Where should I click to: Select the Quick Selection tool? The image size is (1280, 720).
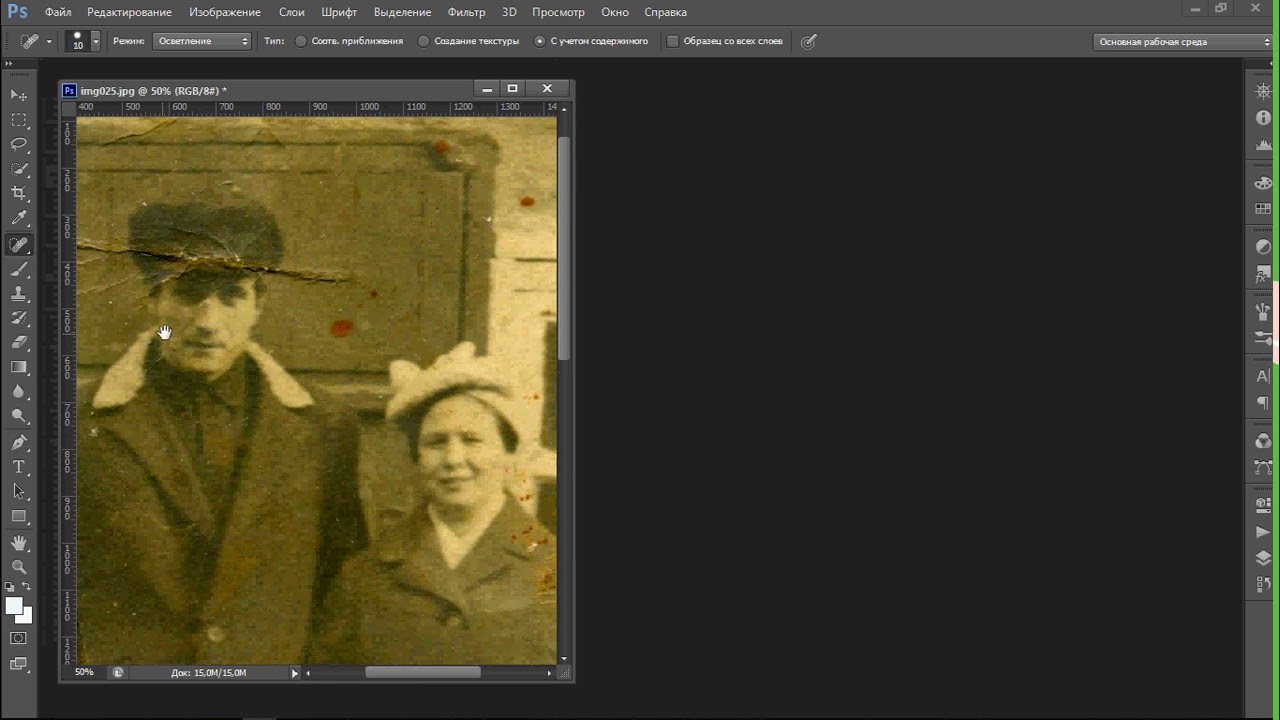(x=19, y=169)
